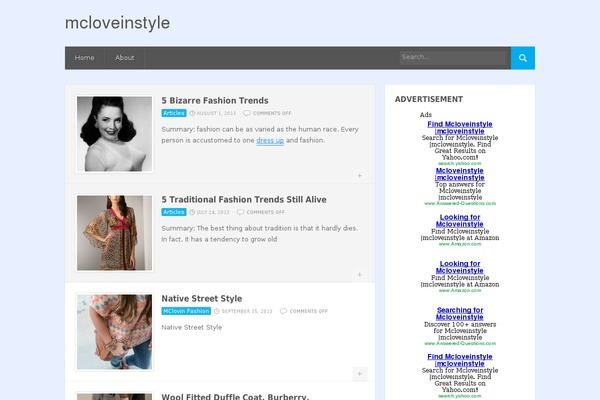
Task: Open 5 Traditional Fashion Trends Still Alive post
Action: [244, 199]
